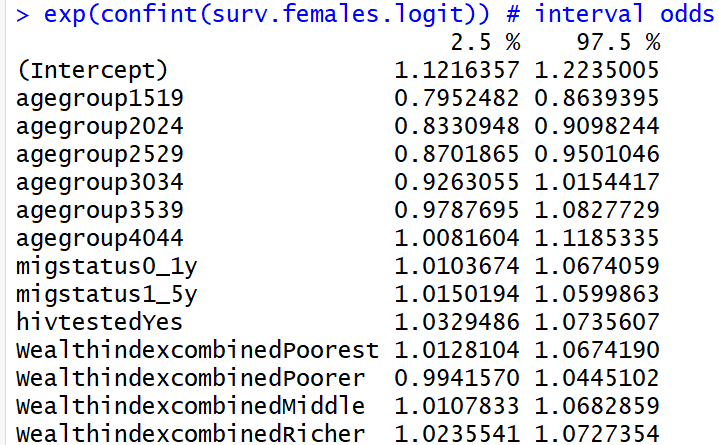The image size is (719, 445).
Task: Select the WealthindexcombinedMiddle row label
Action: tap(191, 407)
